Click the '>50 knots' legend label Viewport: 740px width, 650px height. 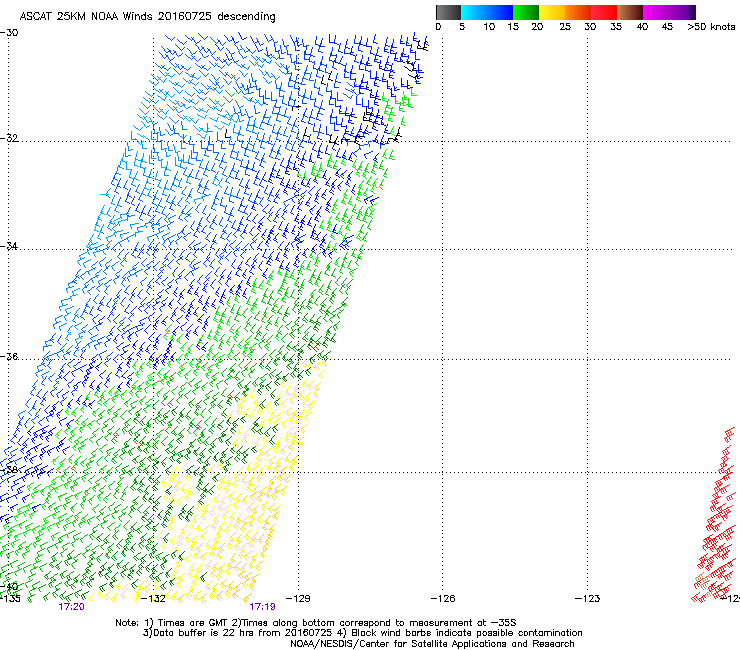(x=711, y=27)
